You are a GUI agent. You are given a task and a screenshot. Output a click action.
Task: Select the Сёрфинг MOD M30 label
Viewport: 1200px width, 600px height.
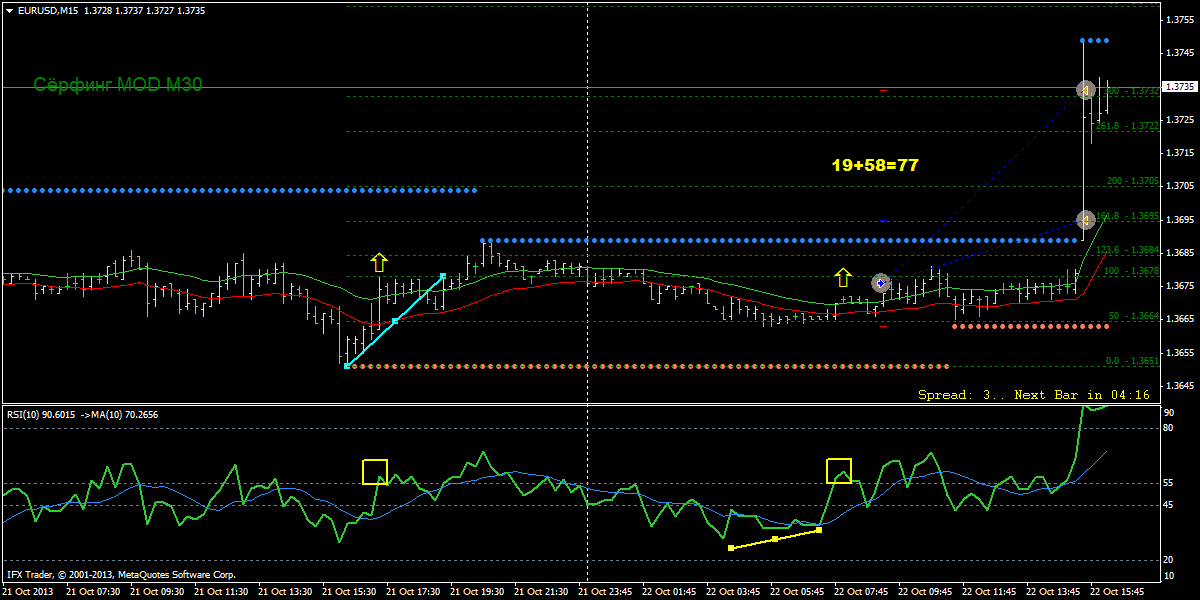(x=118, y=86)
